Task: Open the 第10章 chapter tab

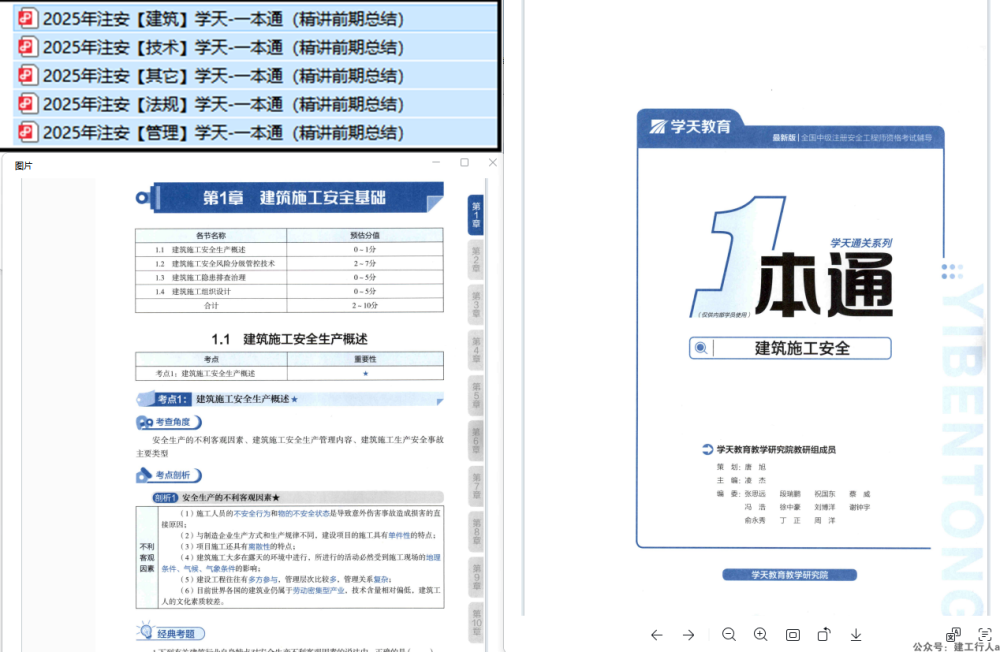Action: coord(476,622)
